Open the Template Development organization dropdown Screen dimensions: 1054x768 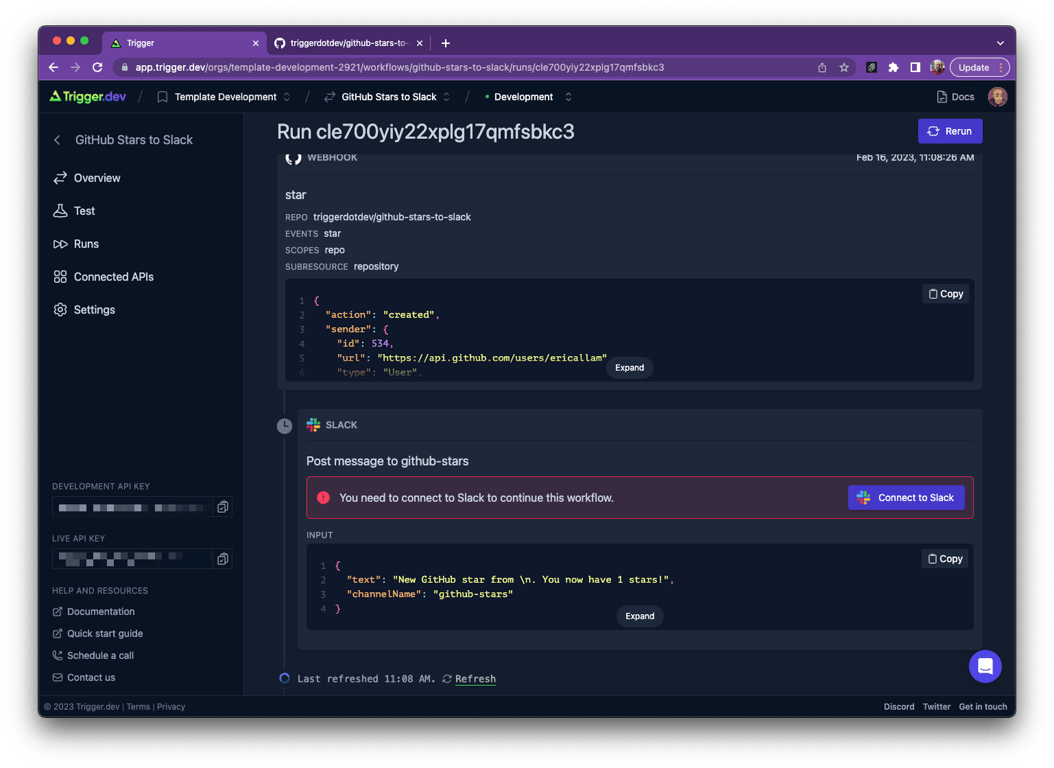click(224, 97)
